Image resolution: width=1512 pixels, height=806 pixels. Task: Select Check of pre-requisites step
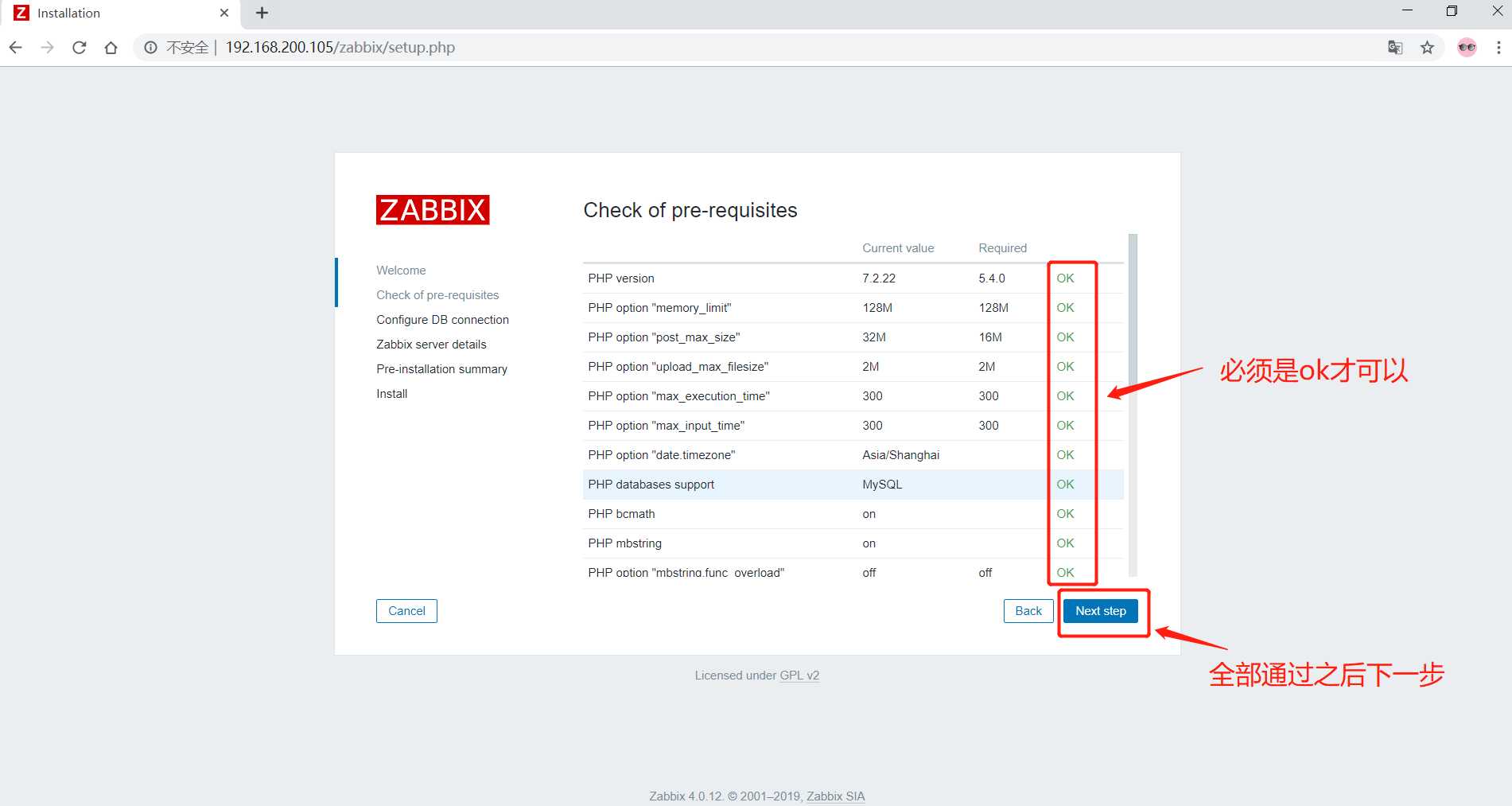tap(437, 295)
